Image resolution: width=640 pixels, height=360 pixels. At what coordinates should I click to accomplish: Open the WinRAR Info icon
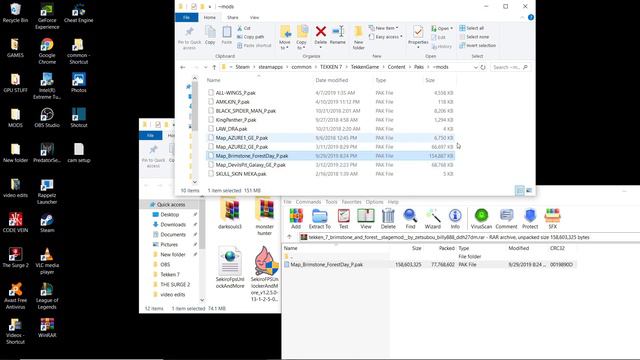coord(455,218)
